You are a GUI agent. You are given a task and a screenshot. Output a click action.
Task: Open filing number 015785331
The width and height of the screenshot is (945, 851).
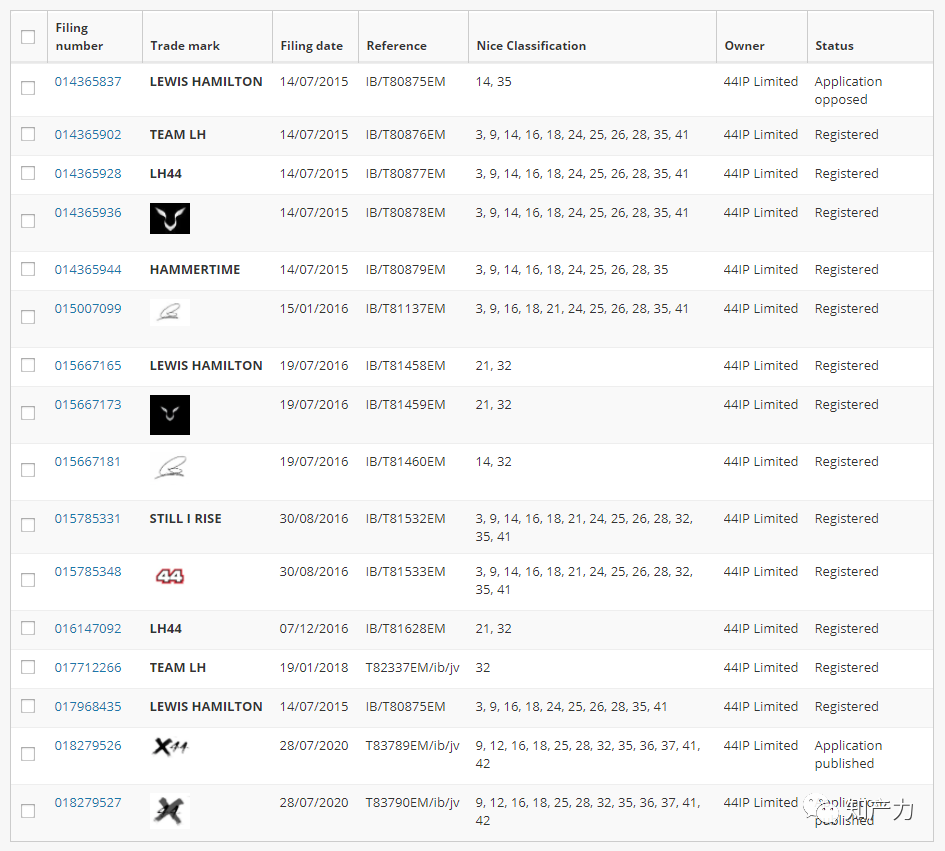88,518
